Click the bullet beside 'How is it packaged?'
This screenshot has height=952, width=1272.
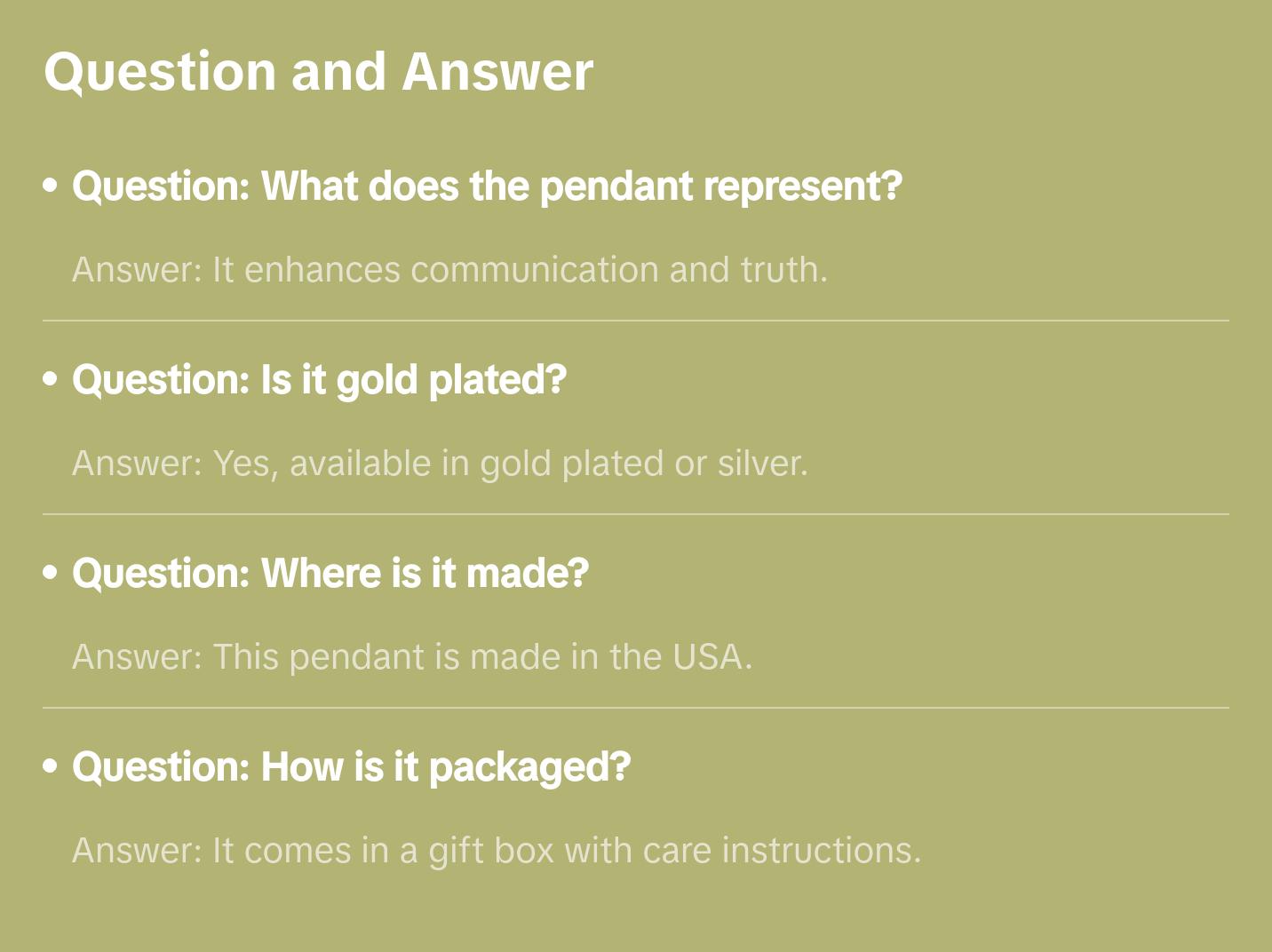[51, 766]
